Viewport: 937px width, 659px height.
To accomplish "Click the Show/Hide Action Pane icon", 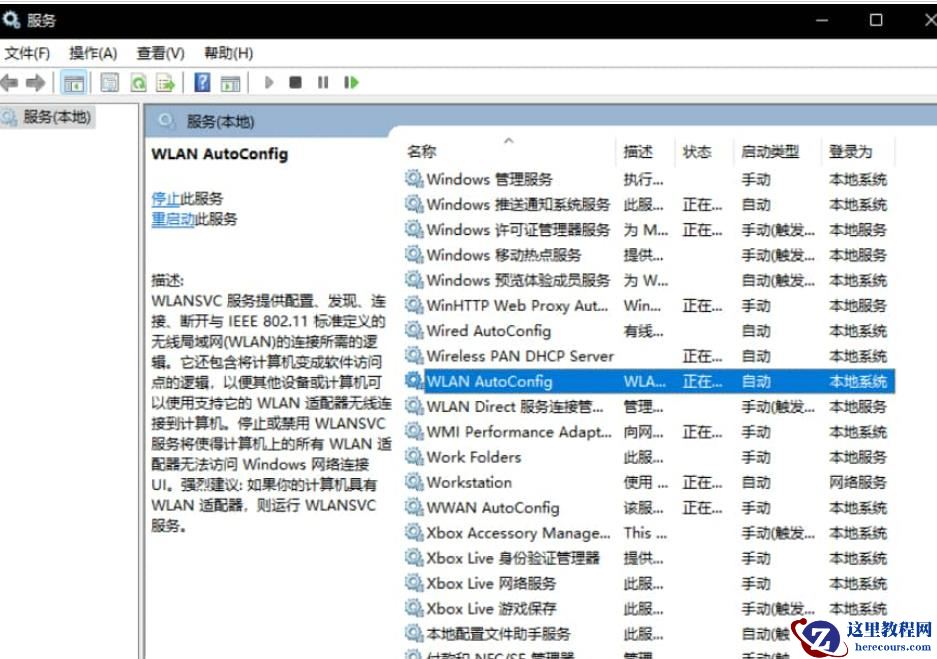I will [x=231, y=83].
